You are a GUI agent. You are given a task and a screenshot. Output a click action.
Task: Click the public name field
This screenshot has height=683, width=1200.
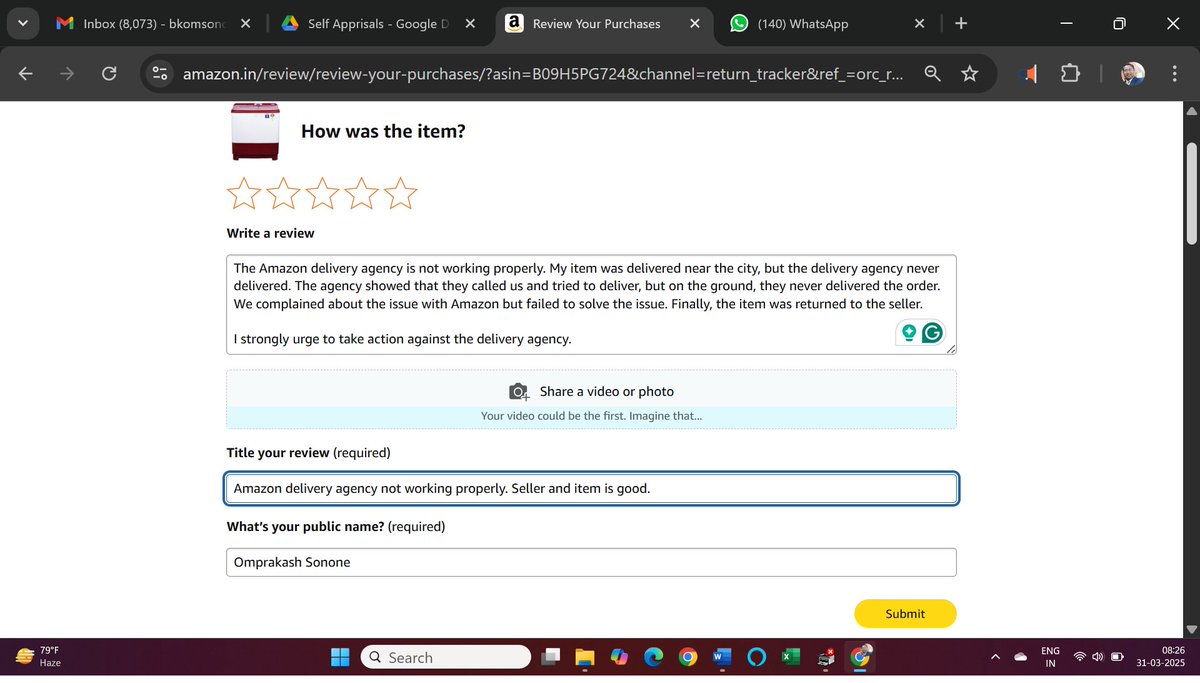pyautogui.click(x=591, y=562)
